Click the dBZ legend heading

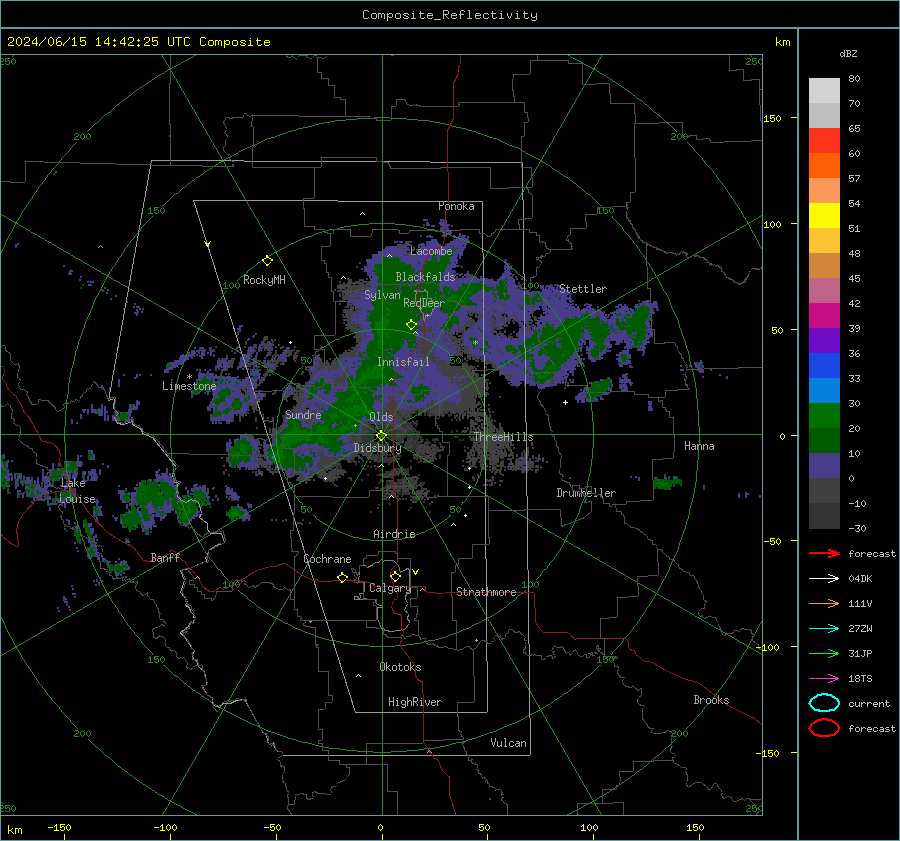pyautogui.click(x=848, y=54)
